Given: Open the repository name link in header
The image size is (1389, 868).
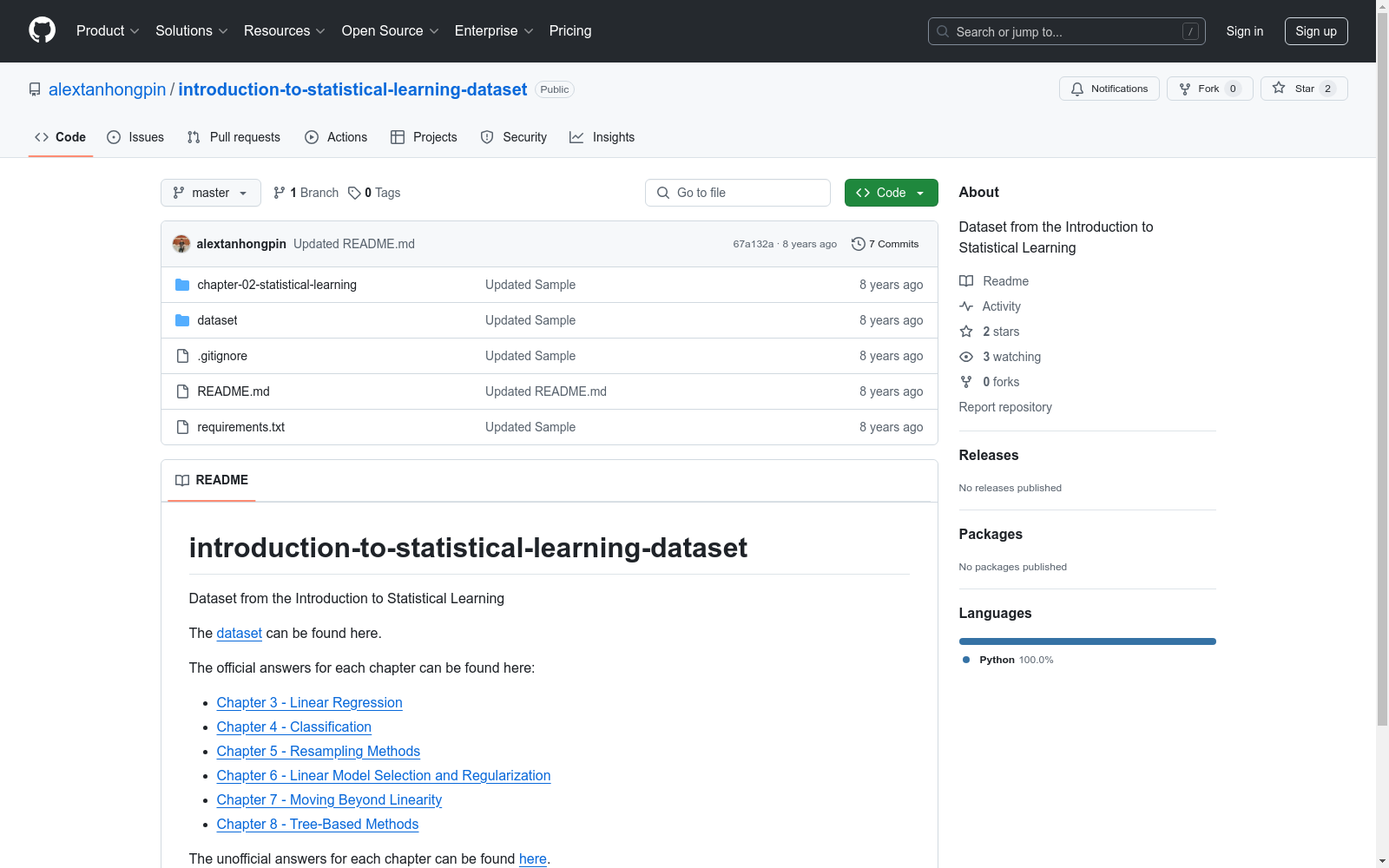Looking at the screenshot, I should click(352, 89).
